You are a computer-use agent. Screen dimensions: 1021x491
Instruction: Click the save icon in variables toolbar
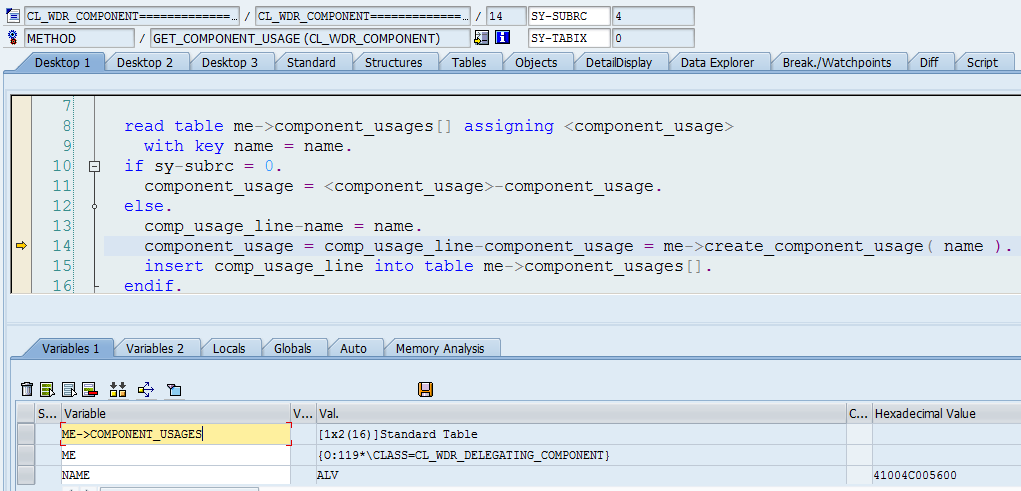(425, 389)
